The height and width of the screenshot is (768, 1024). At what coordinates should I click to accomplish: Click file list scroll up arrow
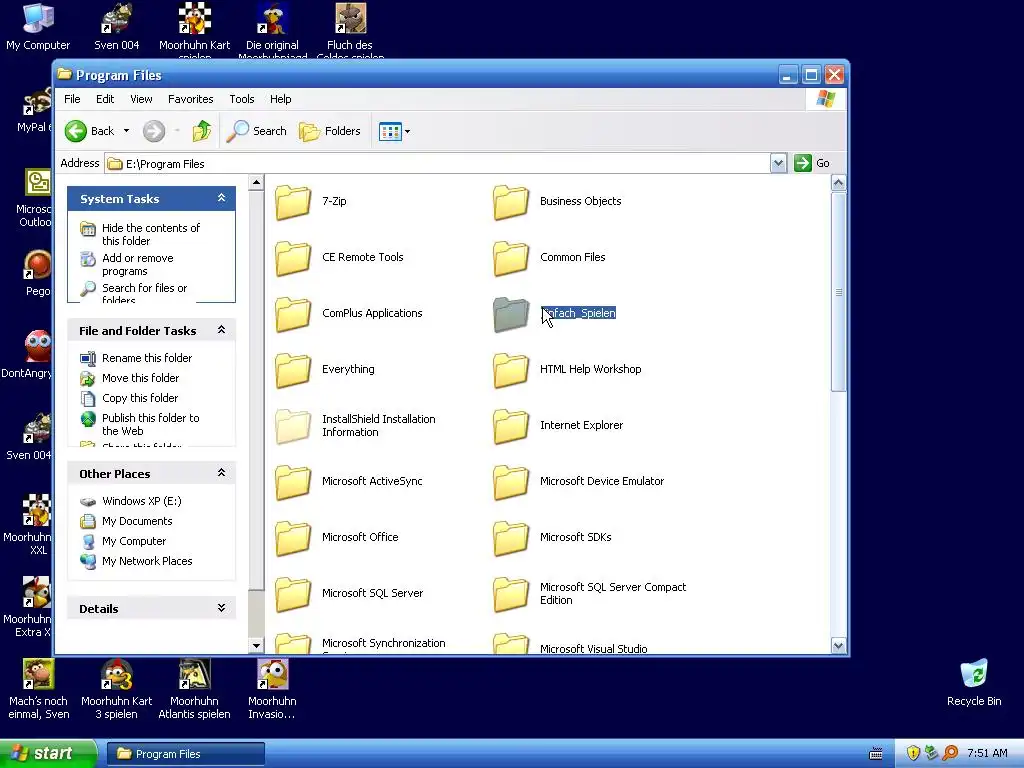point(839,184)
